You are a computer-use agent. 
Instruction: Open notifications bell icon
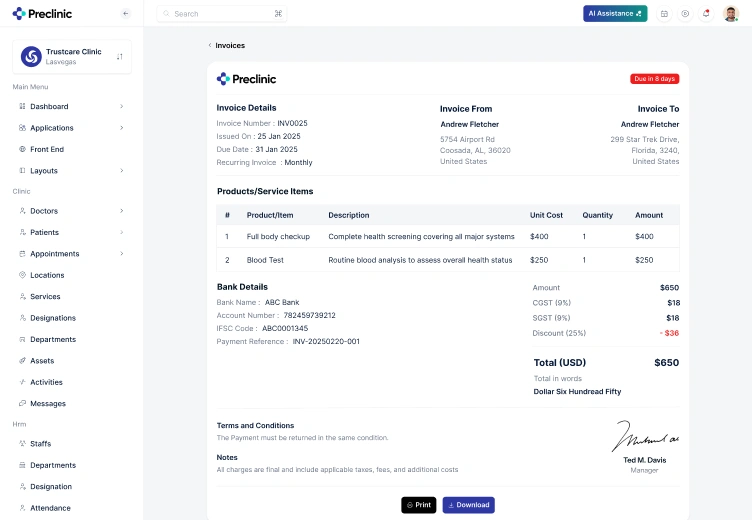[706, 14]
